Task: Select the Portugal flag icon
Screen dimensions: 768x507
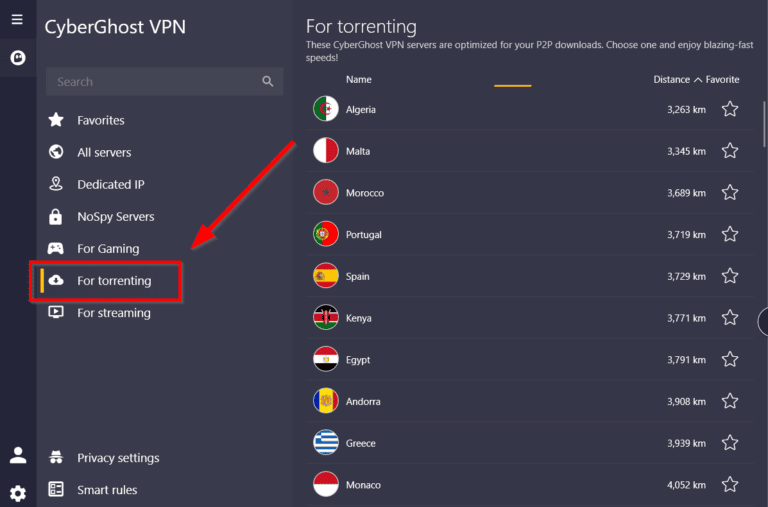Action: pyautogui.click(x=326, y=234)
